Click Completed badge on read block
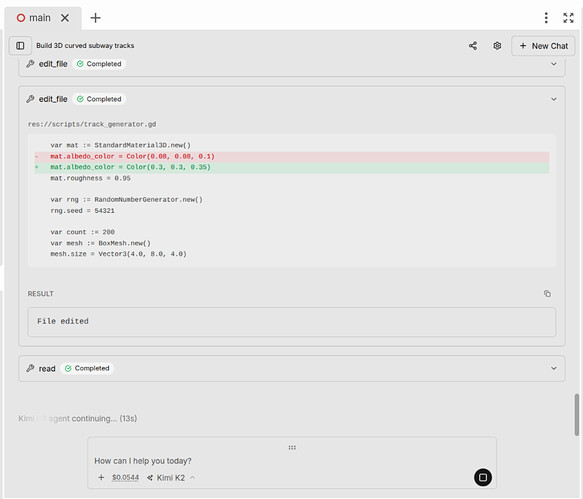Image resolution: width=583 pixels, height=499 pixels. (87, 368)
